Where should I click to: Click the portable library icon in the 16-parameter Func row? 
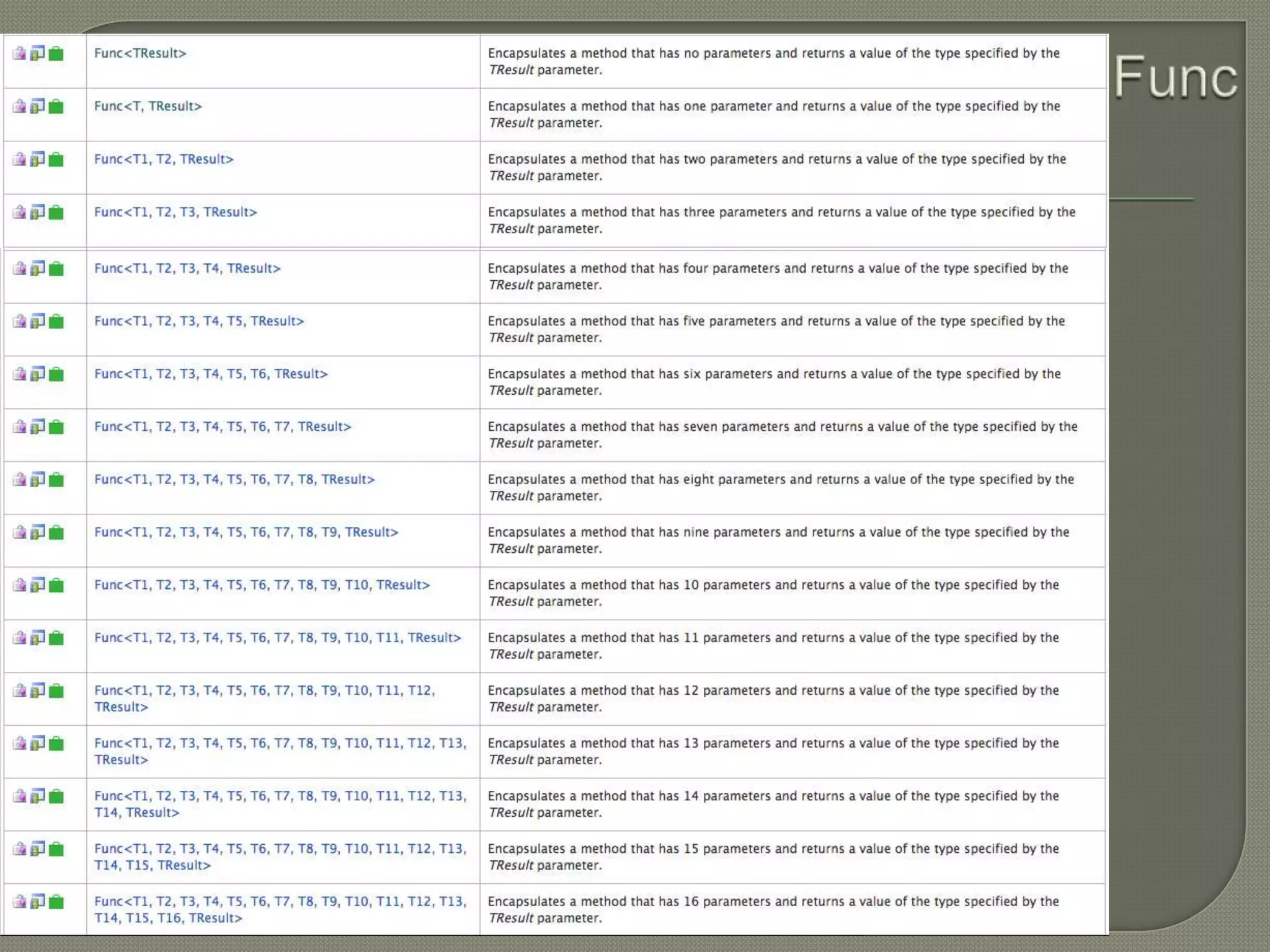(38, 901)
